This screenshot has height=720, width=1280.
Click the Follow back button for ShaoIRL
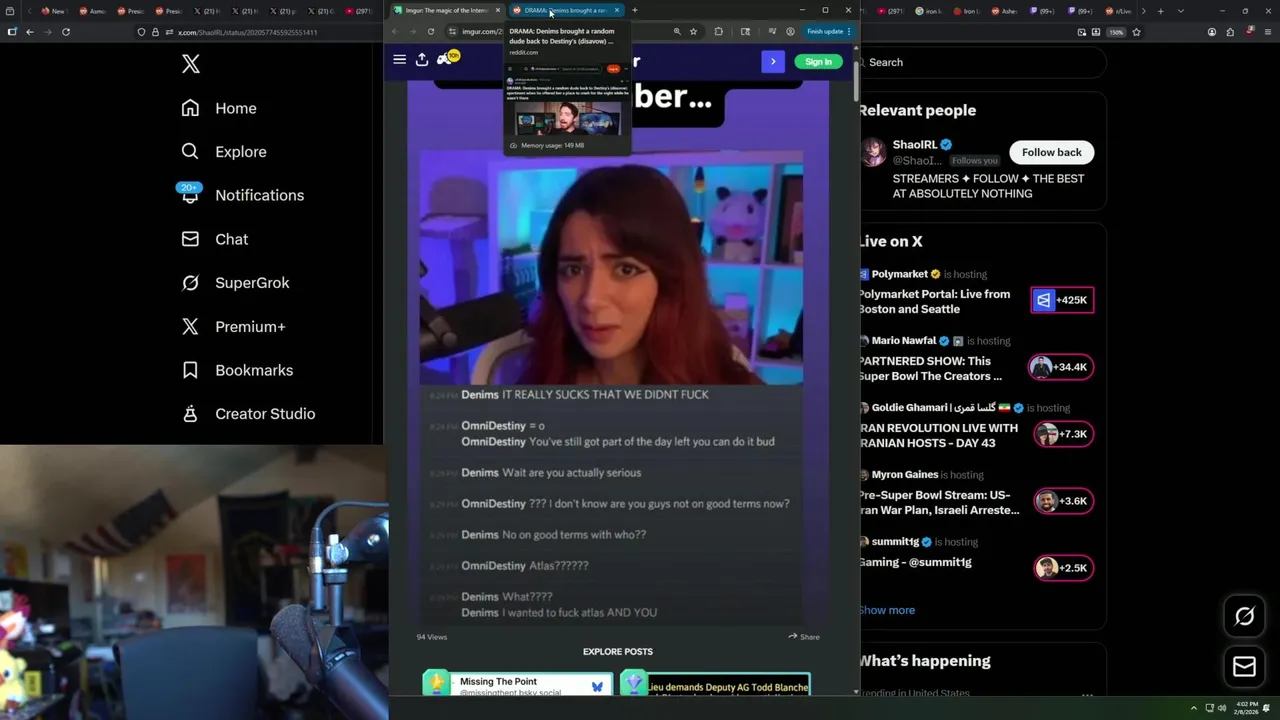(1051, 152)
